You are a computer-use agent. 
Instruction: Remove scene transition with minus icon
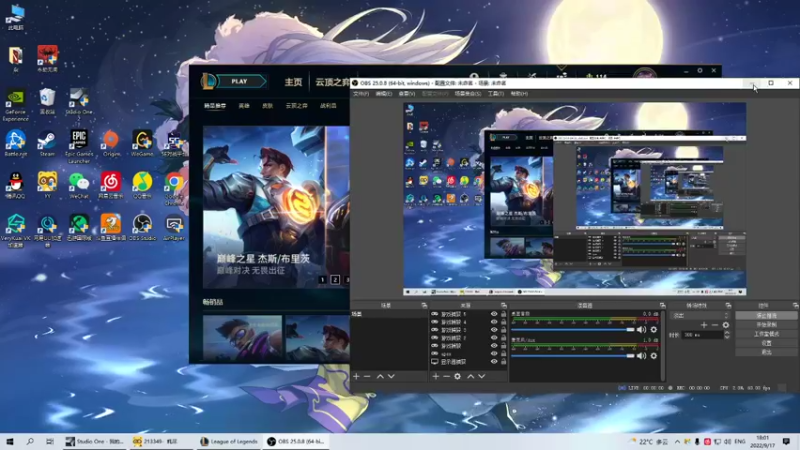point(715,325)
